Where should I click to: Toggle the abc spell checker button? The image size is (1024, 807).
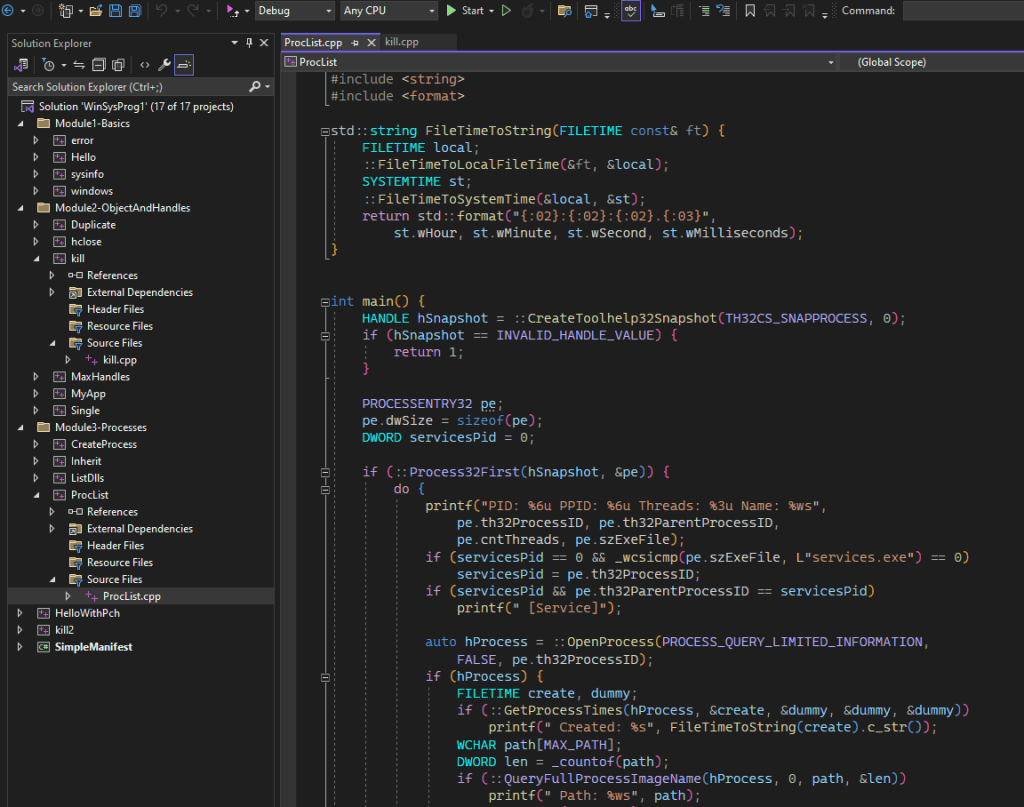click(631, 11)
